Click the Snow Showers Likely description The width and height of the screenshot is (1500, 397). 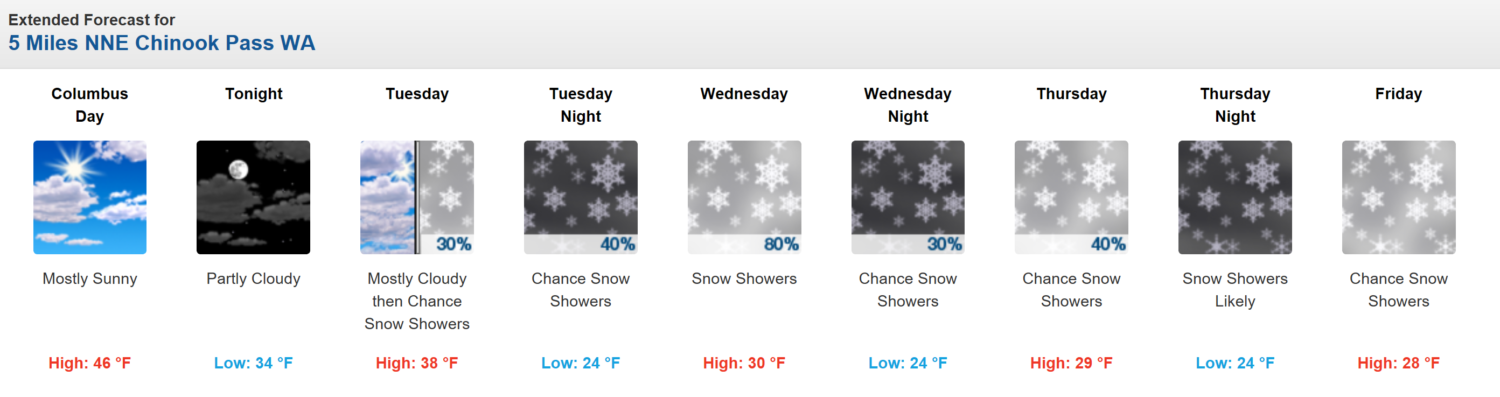pos(1235,290)
